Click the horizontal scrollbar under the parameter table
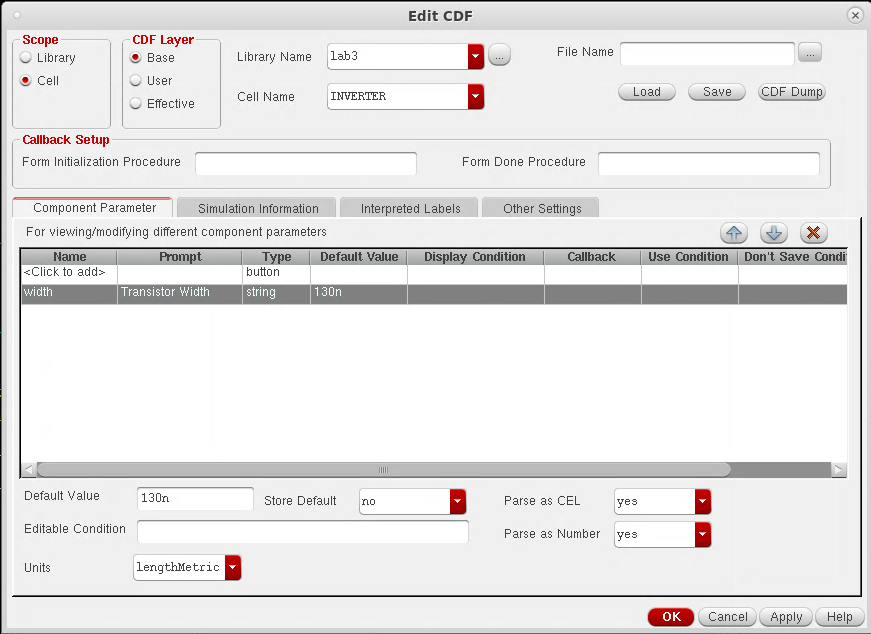 (x=383, y=470)
